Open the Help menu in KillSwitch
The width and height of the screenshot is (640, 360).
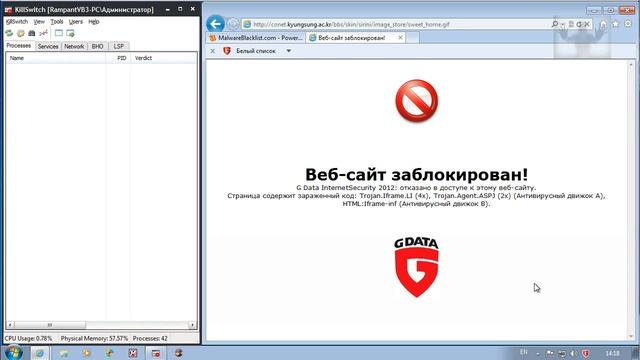coord(94,22)
